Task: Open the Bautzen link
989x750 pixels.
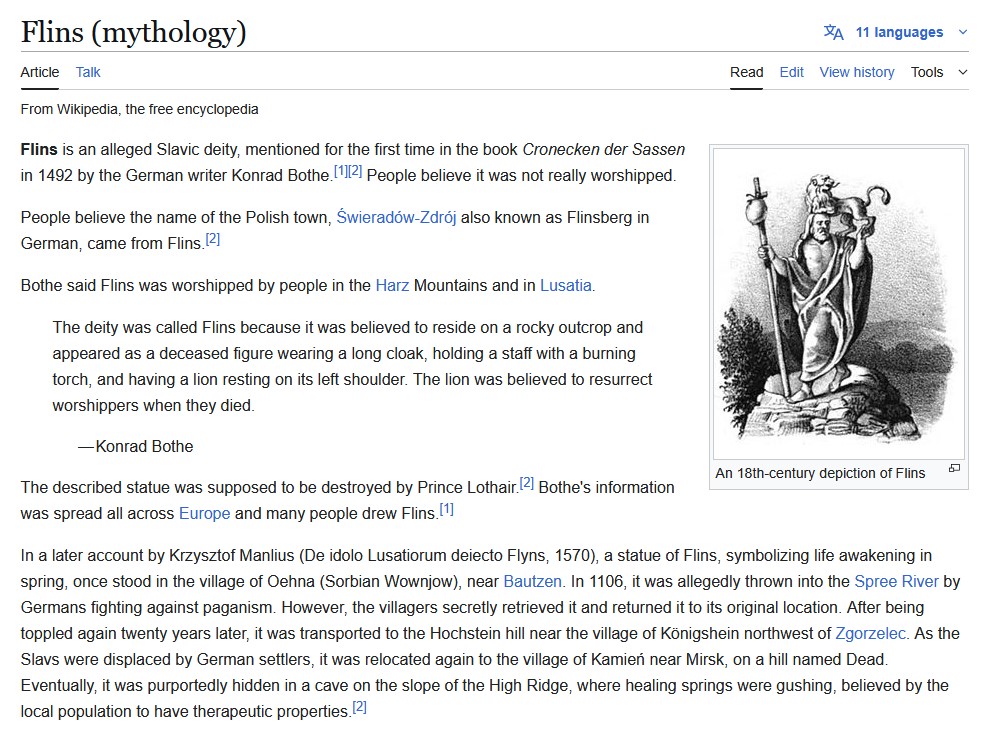Action: 532,582
